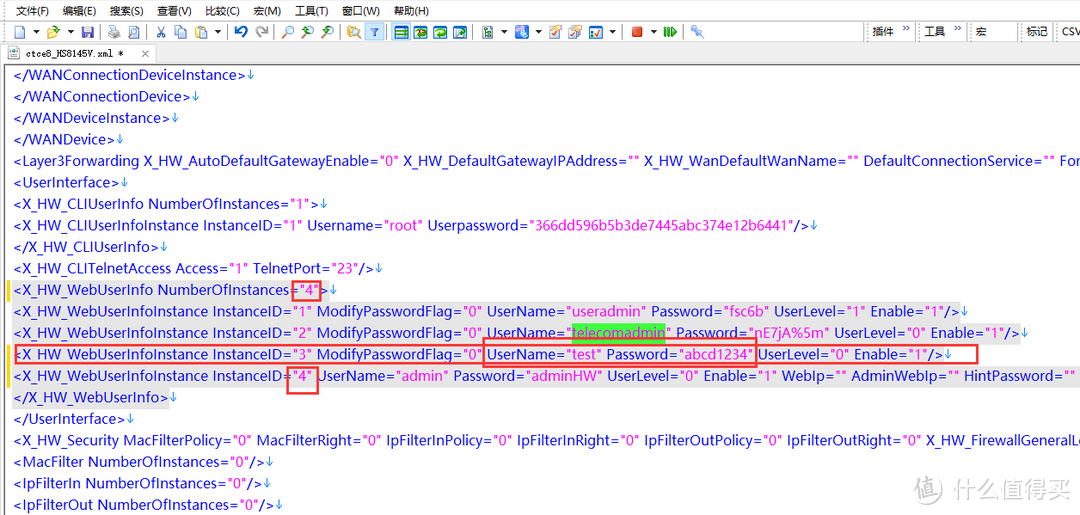The height and width of the screenshot is (515, 1080).
Task: Cut selection with the scissors icon
Action: 160,32
